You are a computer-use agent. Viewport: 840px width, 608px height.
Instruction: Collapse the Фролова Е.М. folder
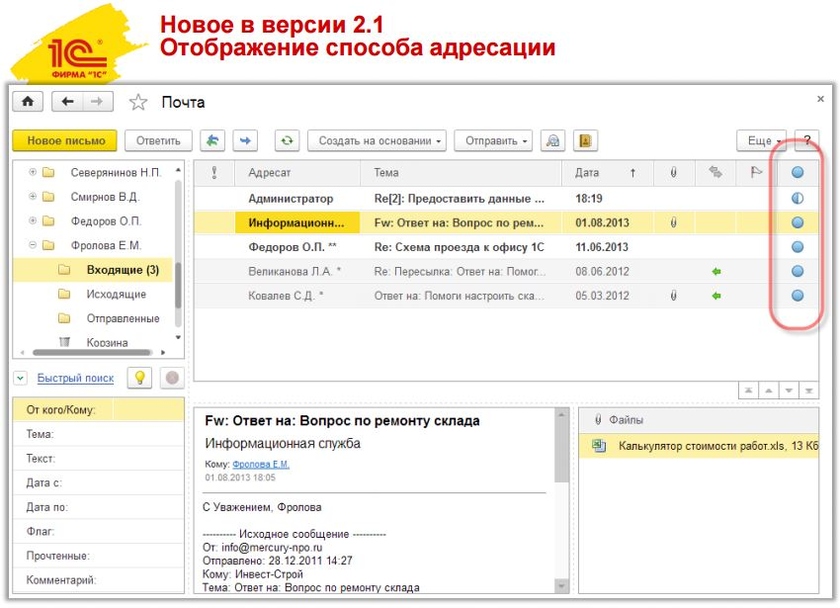[33, 245]
